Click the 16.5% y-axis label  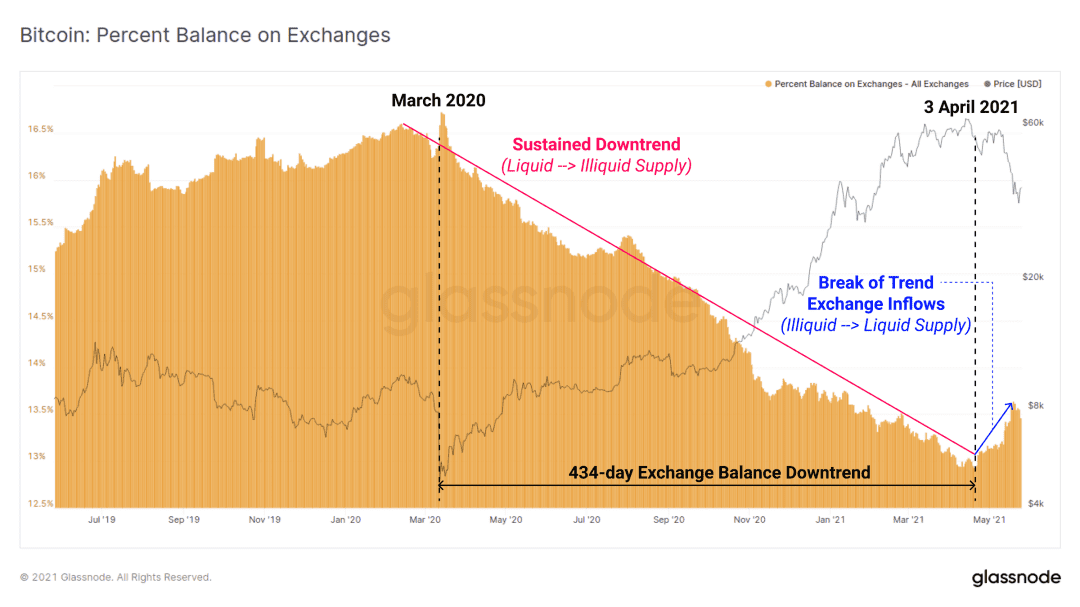pyautogui.click(x=41, y=129)
